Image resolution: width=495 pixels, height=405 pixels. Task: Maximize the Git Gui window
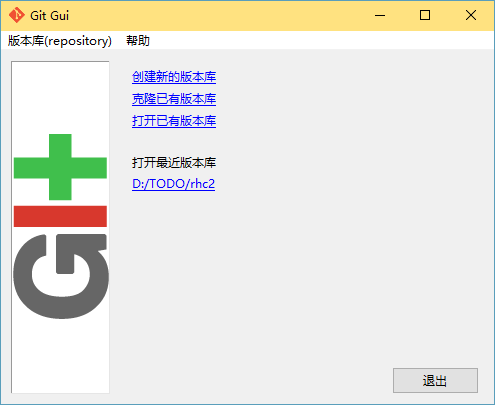tap(425, 15)
